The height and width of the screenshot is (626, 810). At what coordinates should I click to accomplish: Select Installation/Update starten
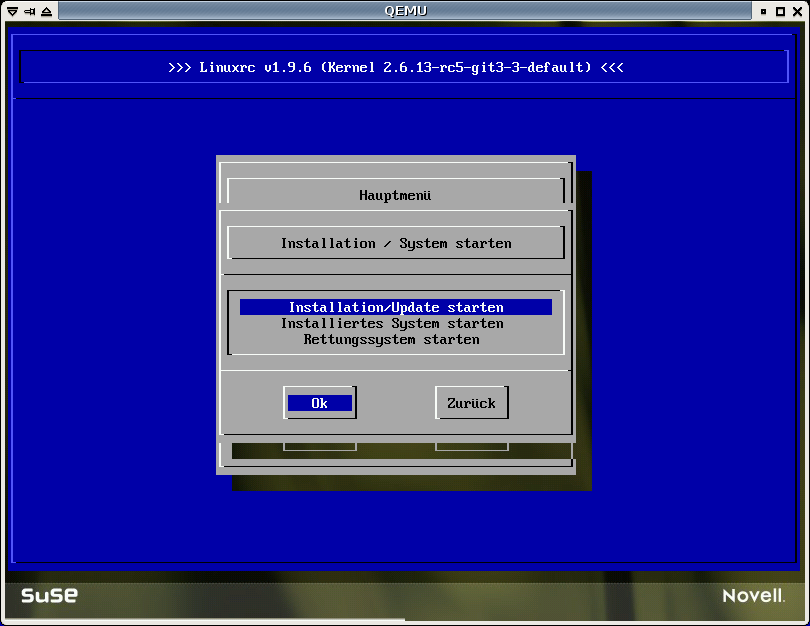396,307
